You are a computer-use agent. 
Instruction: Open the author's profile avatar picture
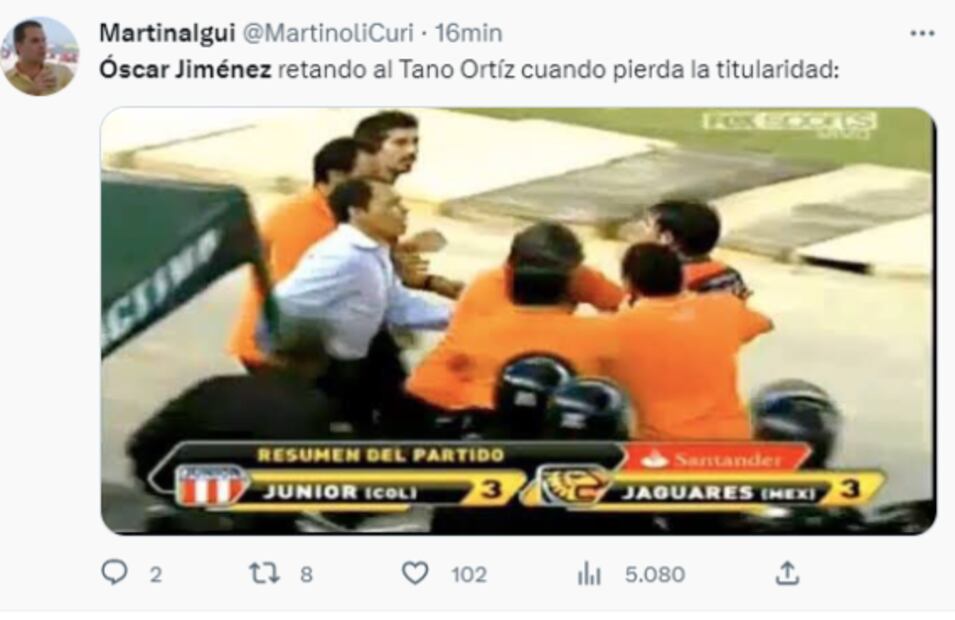click(x=40, y=57)
